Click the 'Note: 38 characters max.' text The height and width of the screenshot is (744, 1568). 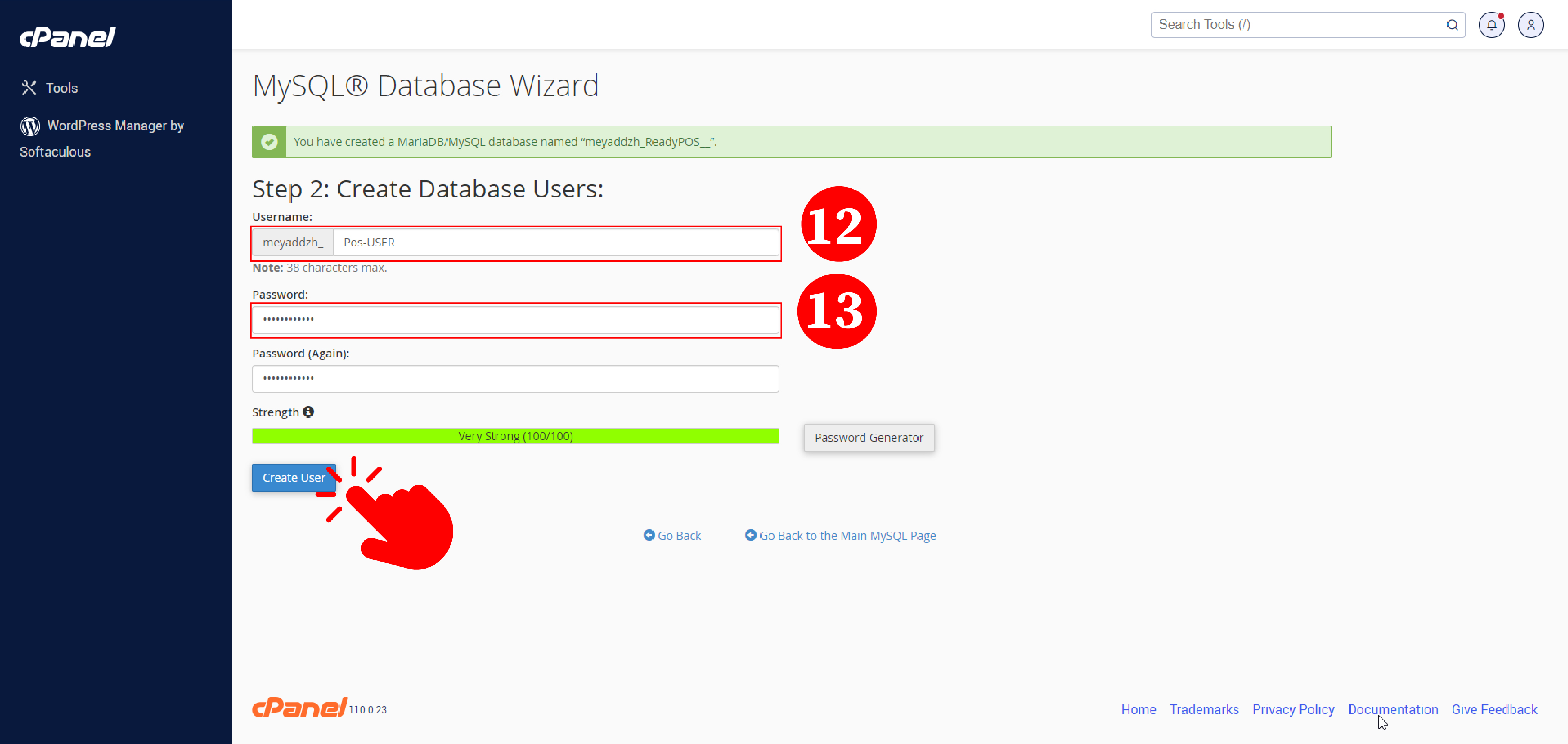coord(320,268)
